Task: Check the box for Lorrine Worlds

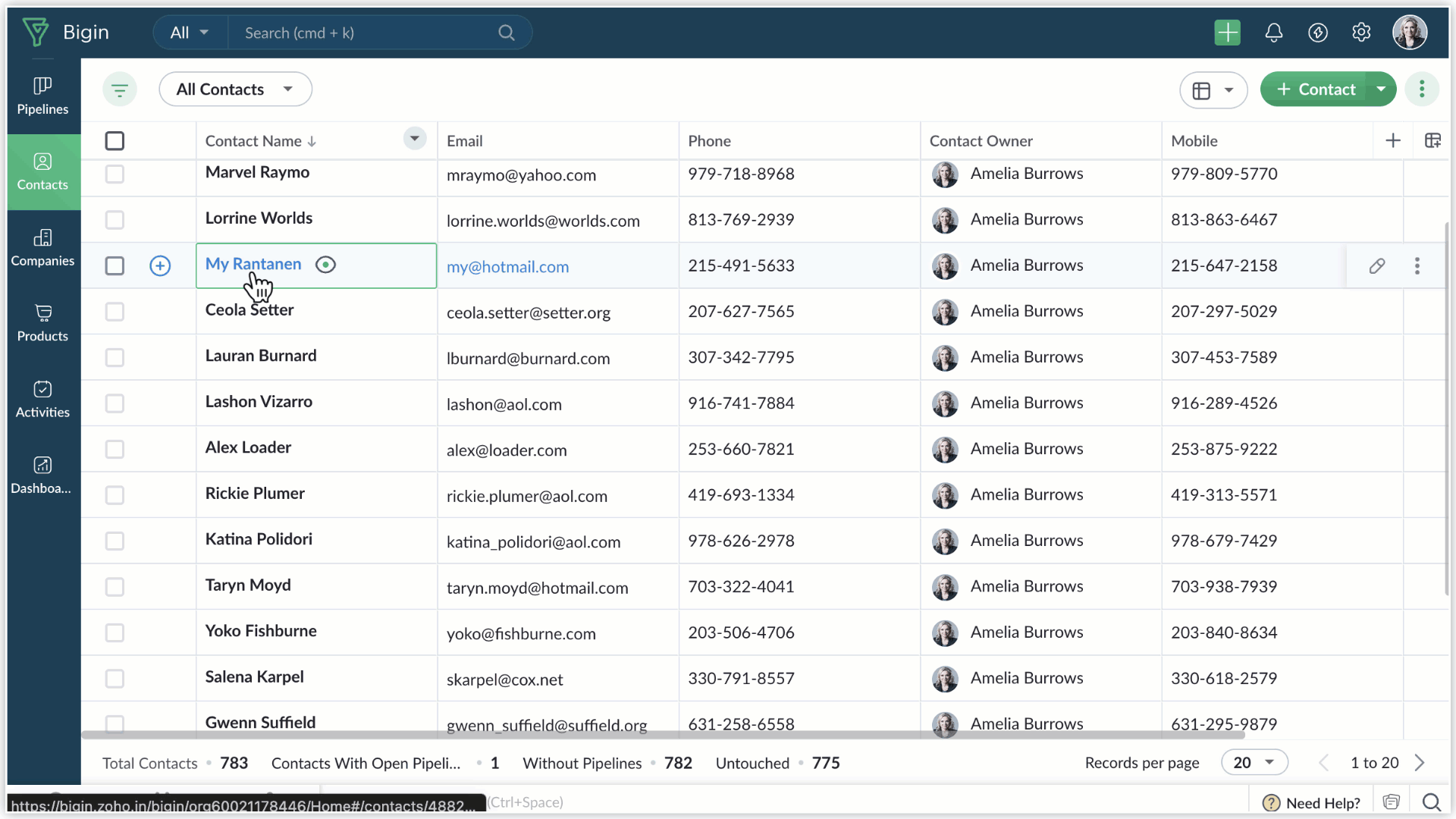Action: [115, 220]
